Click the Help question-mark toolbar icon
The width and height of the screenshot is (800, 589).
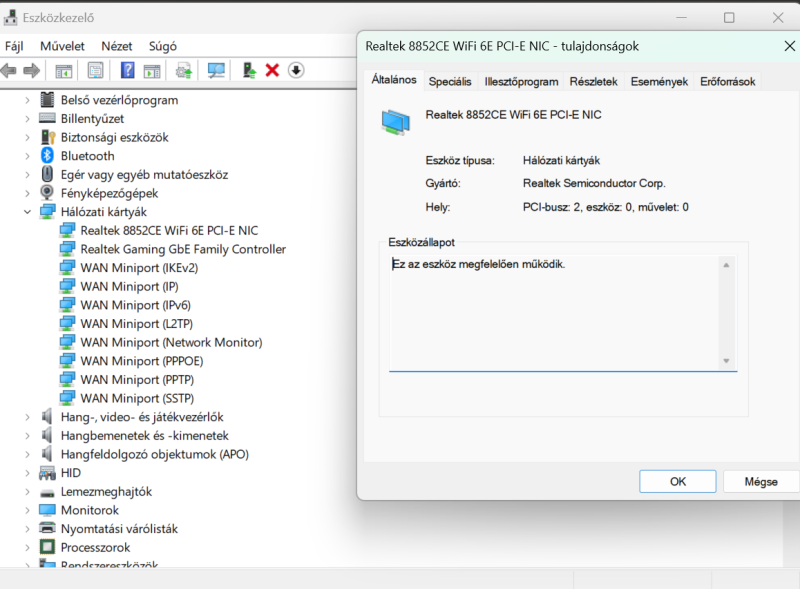(128, 70)
